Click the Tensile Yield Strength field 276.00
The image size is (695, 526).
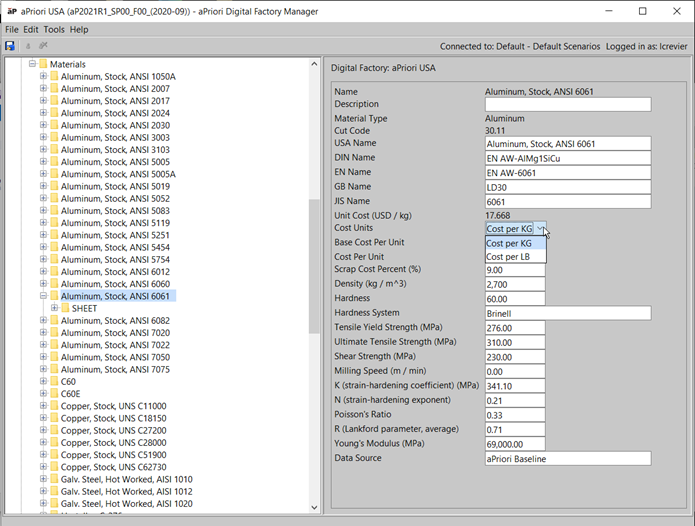(x=515, y=328)
